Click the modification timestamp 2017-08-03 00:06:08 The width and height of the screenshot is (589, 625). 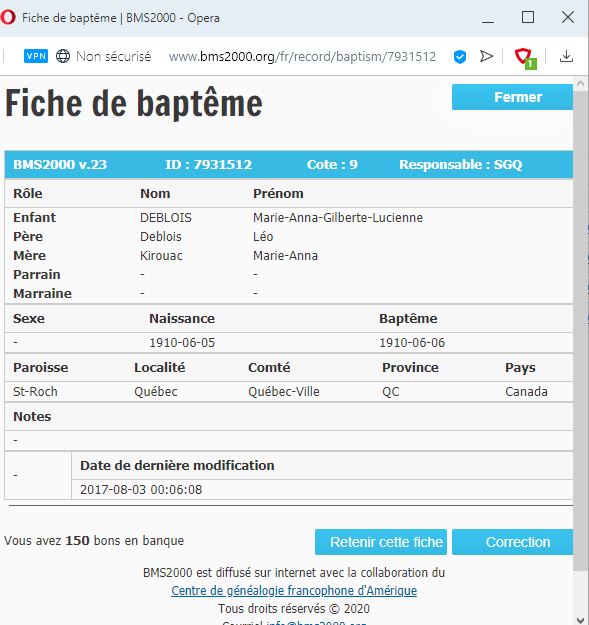(141, 489)
